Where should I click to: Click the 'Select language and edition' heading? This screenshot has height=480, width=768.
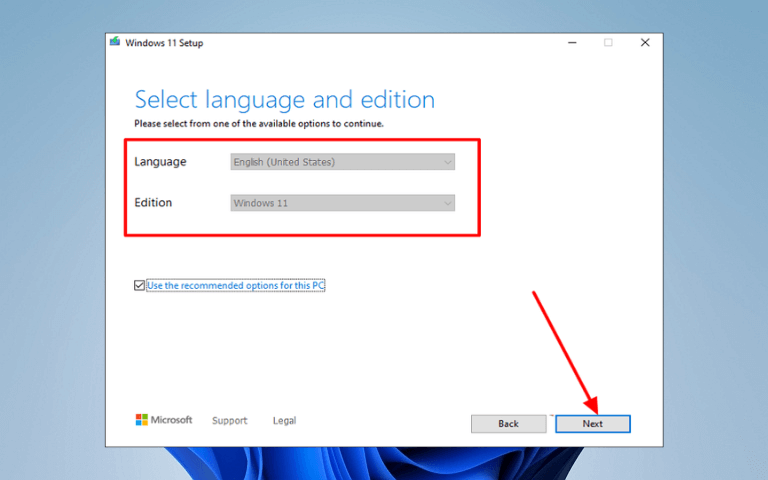285,100
